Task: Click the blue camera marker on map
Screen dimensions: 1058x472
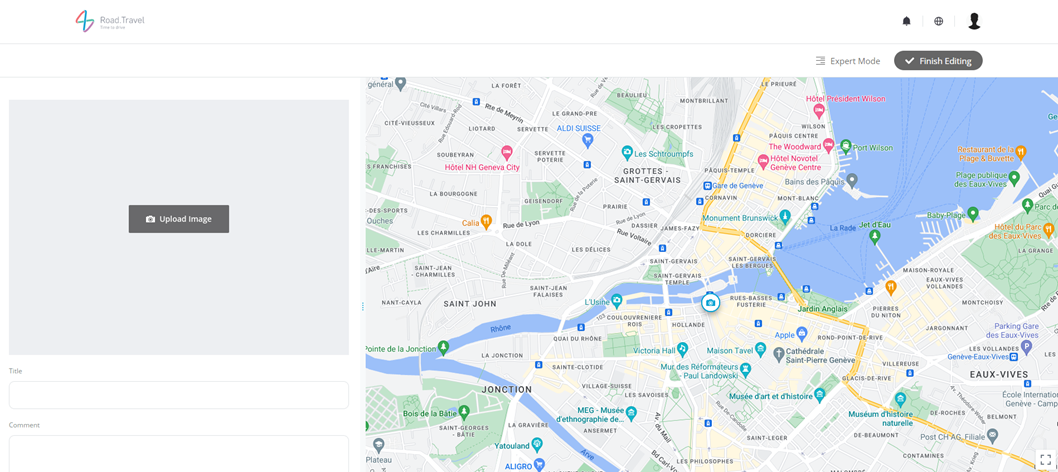Action: point(710,302)
